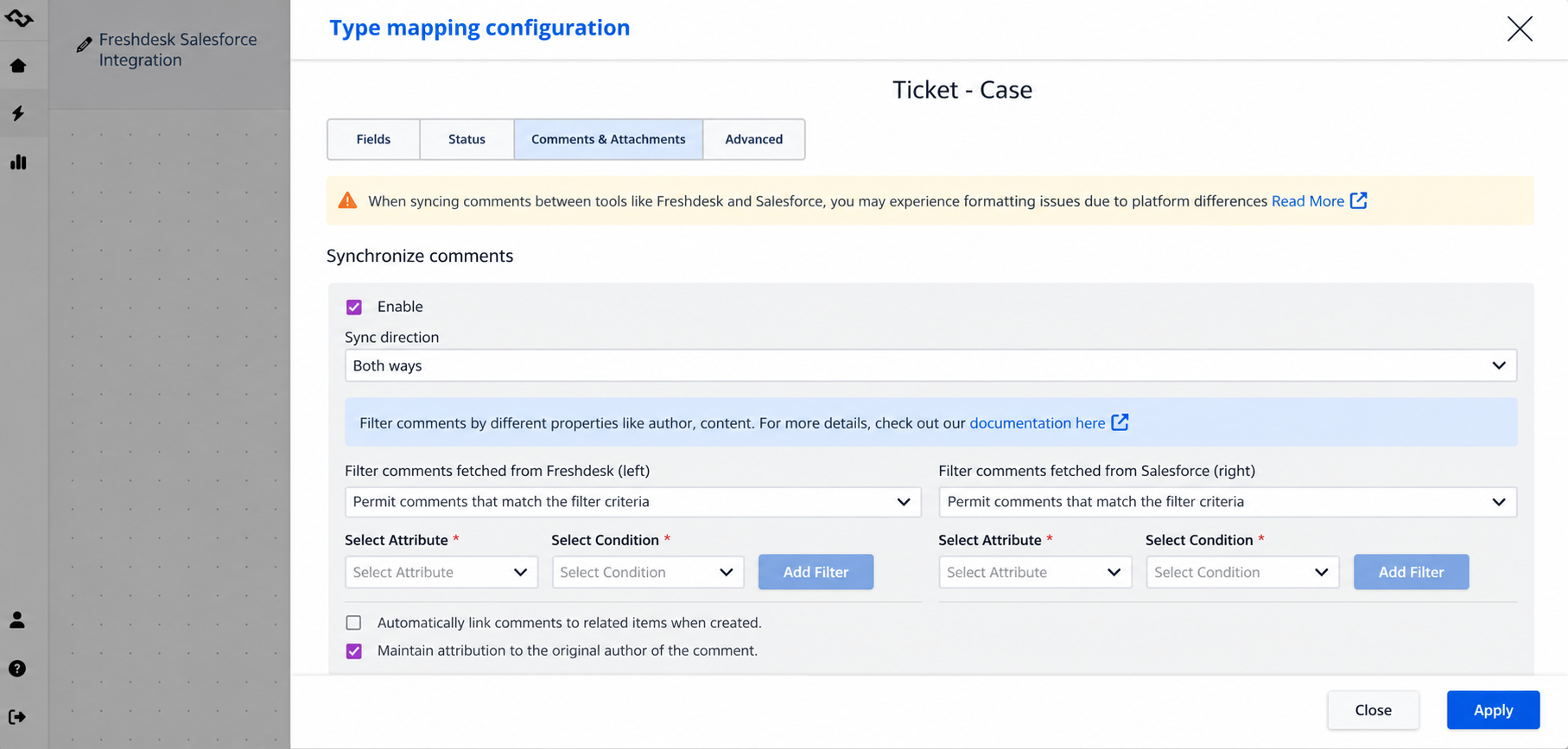This screenshot has height=749, width=1568.
Task: Expand Freshdesk Select Attribute dropdown
Action: (x=441, y=572)
